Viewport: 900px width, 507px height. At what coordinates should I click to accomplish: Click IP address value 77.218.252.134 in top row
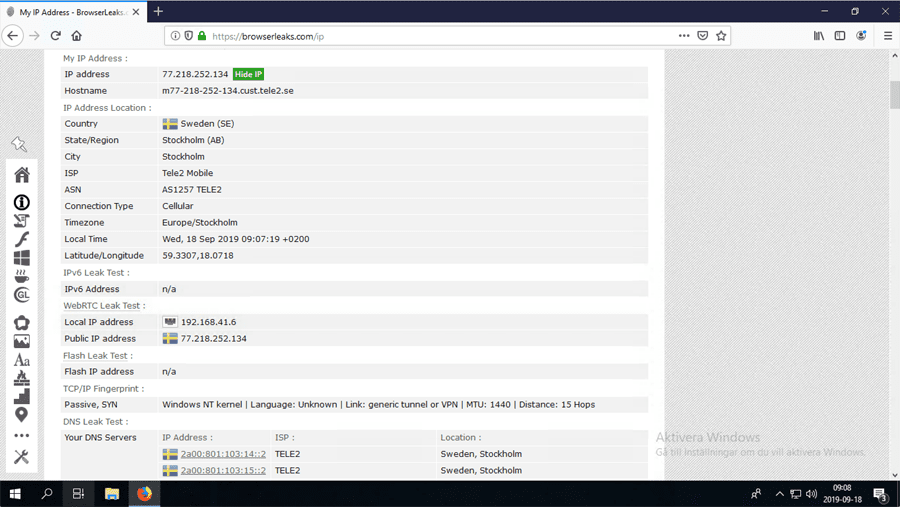point(195,74)
